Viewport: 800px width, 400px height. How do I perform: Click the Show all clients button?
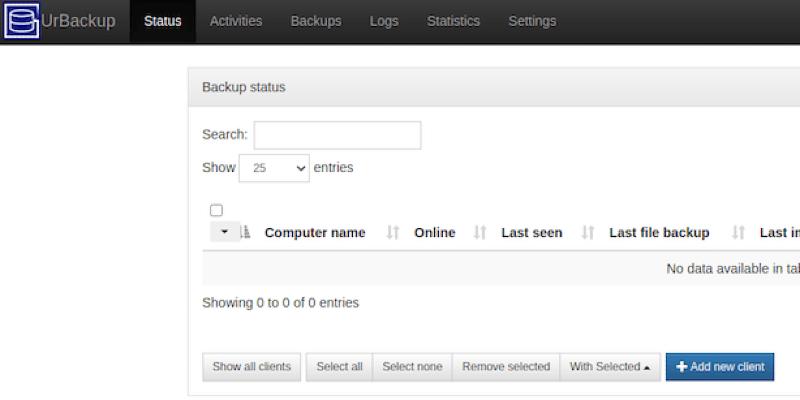click(x=252, y=367)
